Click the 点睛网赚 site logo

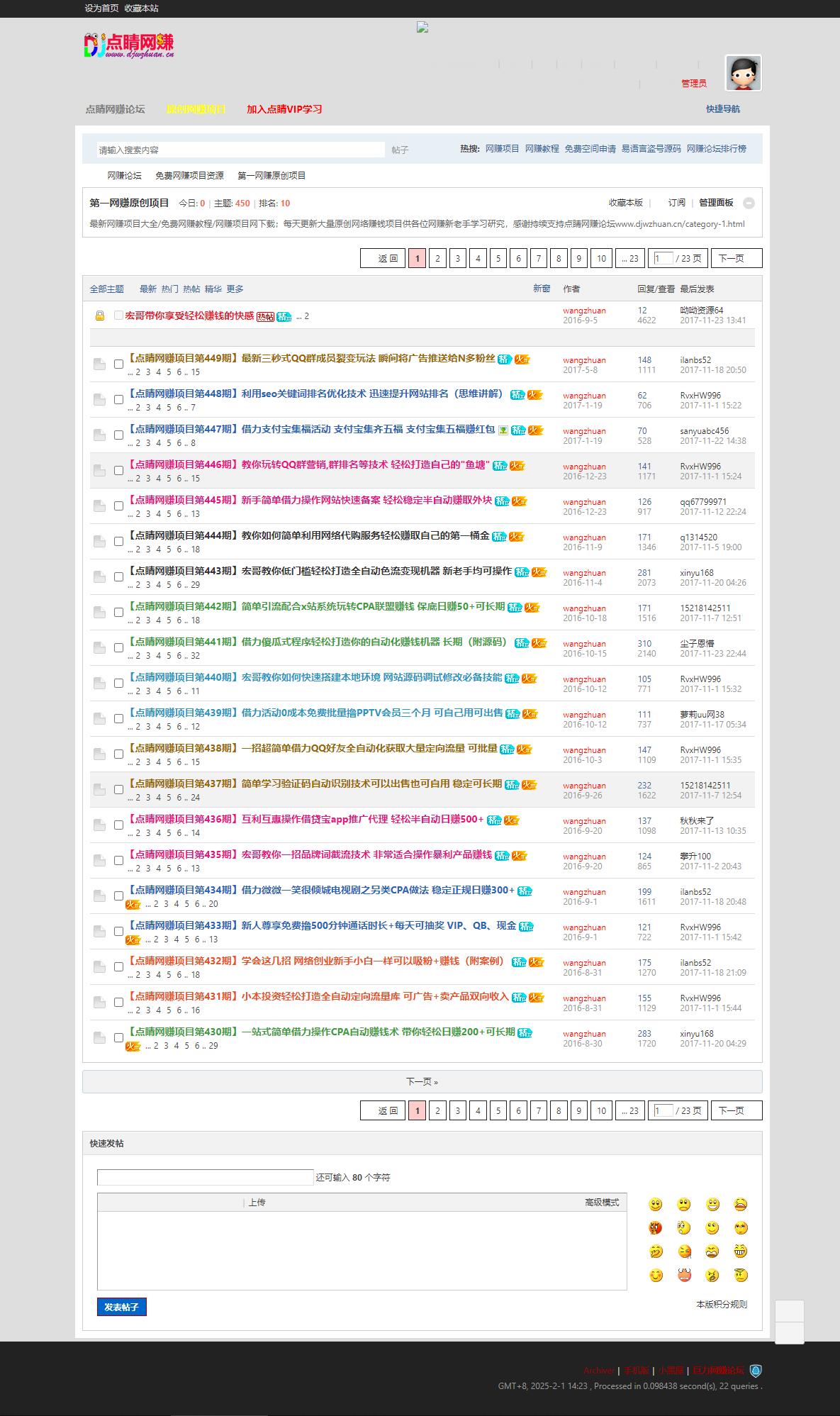(x=129, y=45)
